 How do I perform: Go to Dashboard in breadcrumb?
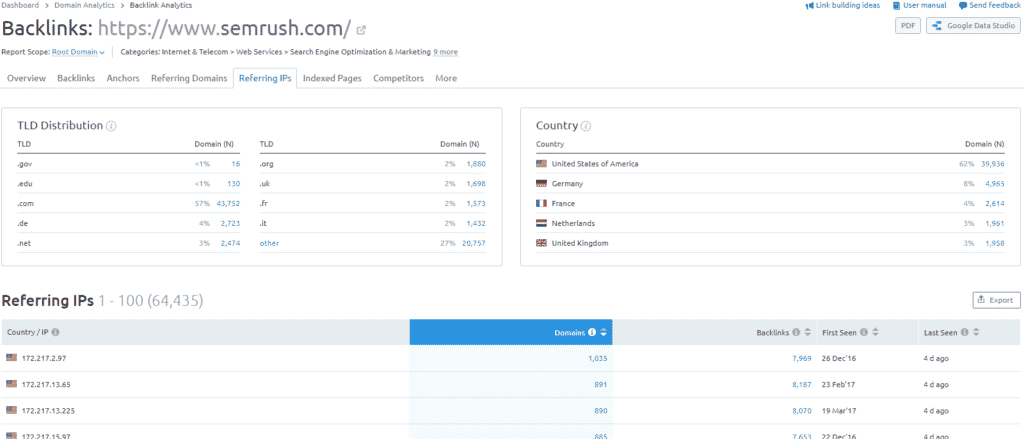click(x=20, y=5)
